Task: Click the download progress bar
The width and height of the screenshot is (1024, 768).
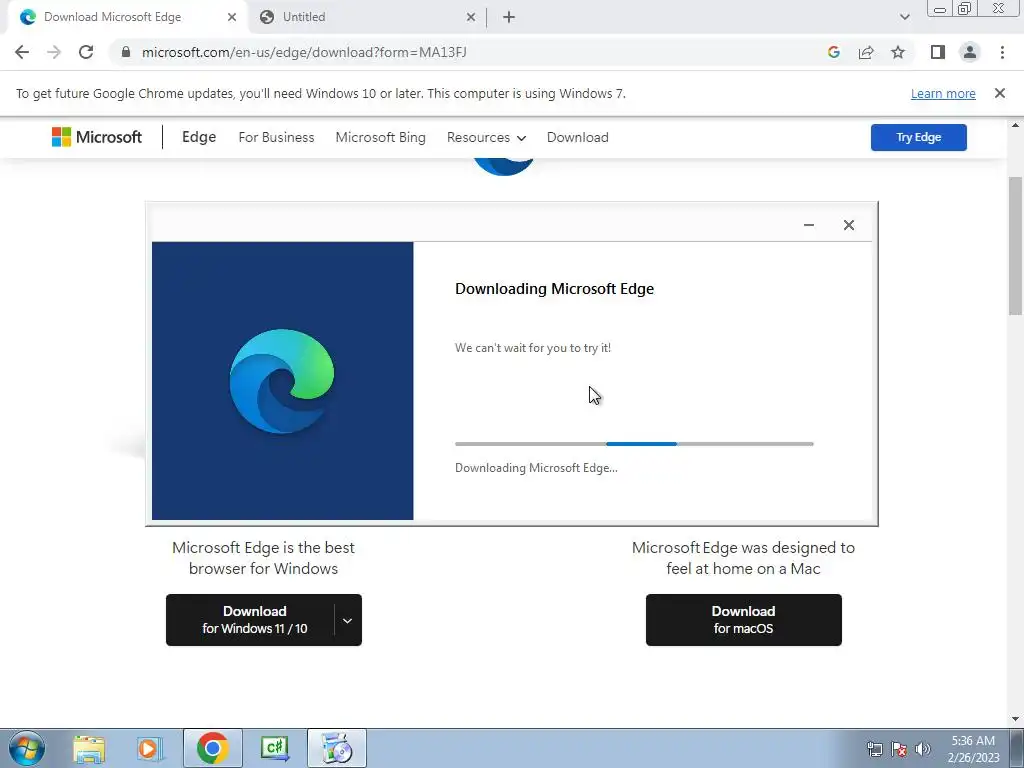Action: coord(634,444)
